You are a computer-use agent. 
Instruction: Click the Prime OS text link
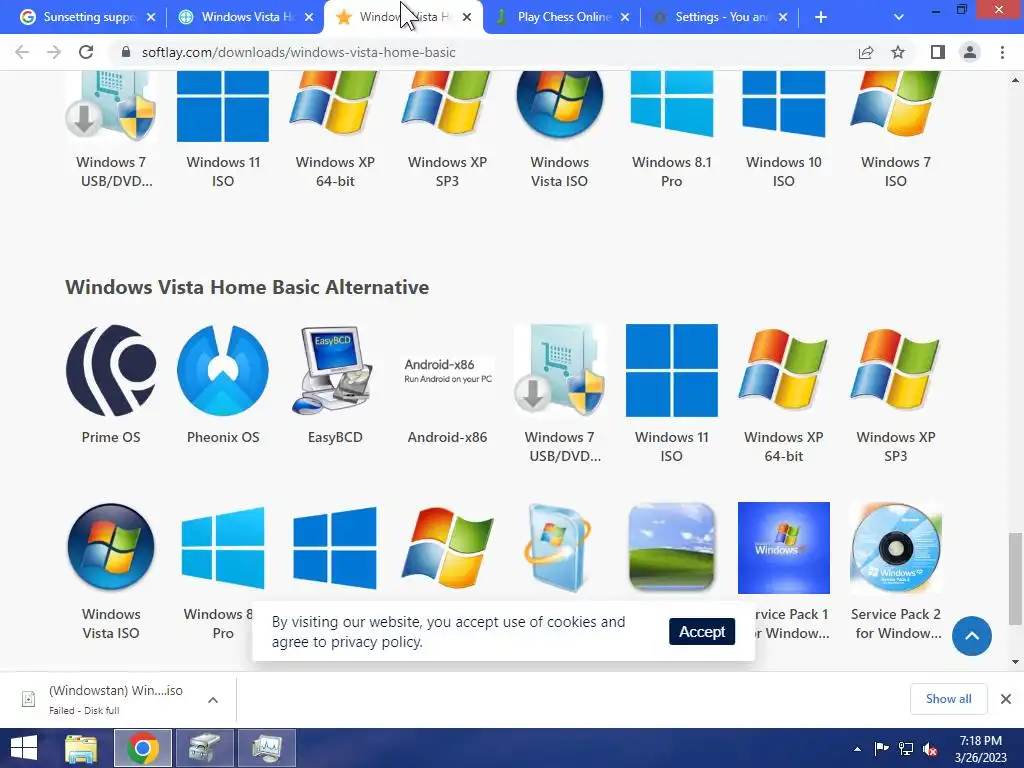tap(111, 437)
